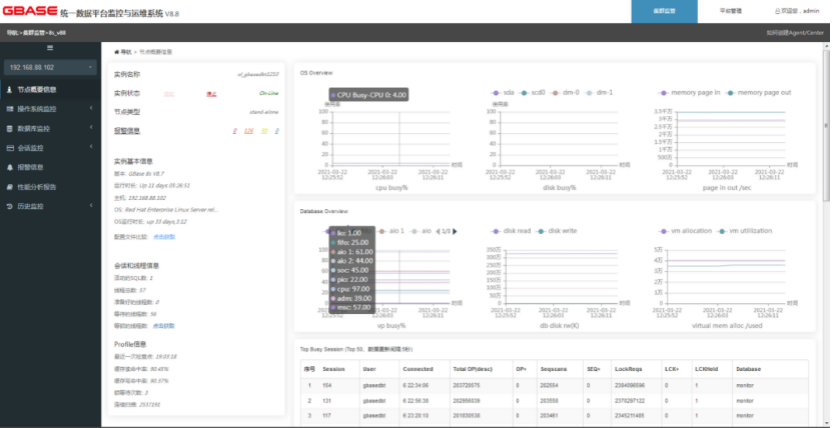Go to next vp busy legend page arrow
Viewport: 832px width, 428px height.
click(x=455, y=231)
